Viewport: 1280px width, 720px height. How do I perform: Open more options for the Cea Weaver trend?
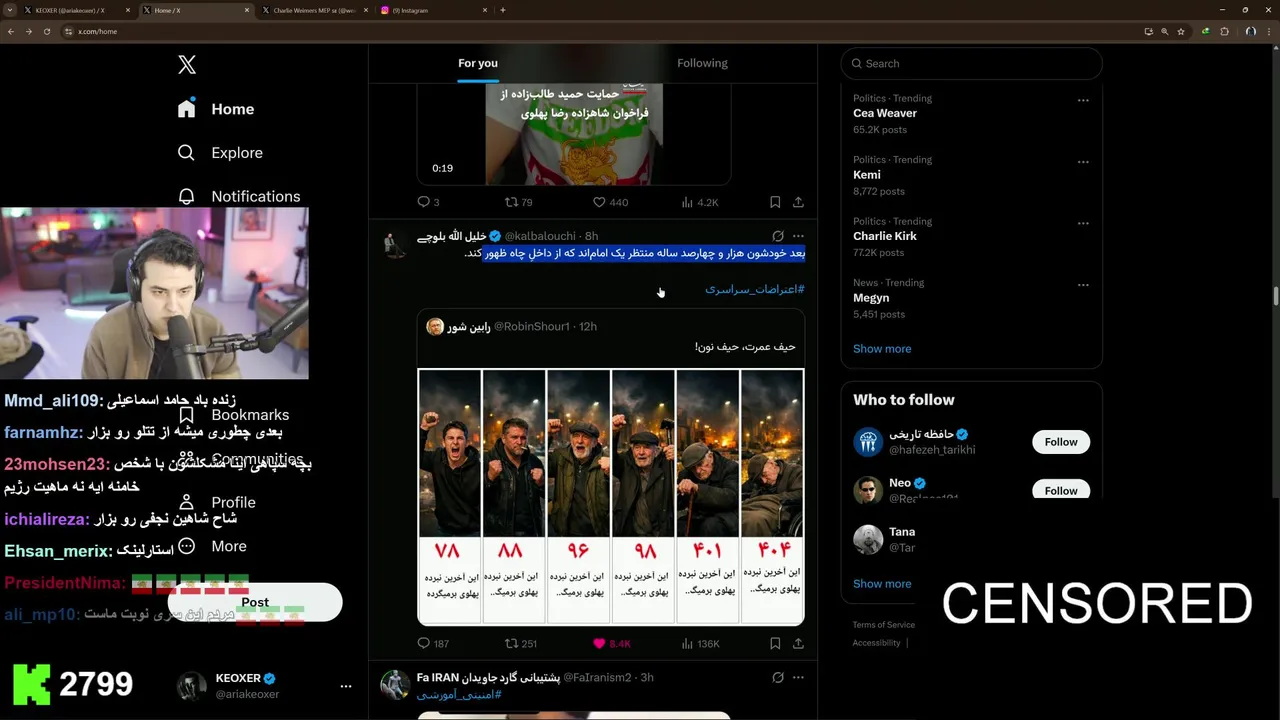coord(1083,100)
